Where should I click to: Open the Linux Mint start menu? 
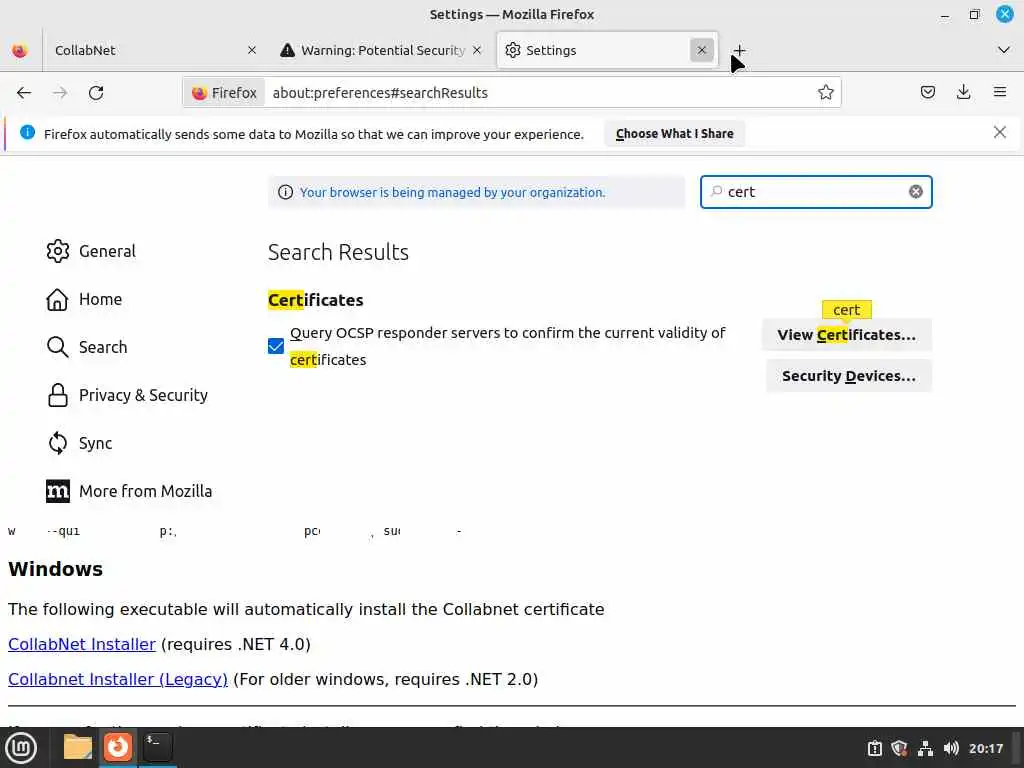click(x=21, y=748)
